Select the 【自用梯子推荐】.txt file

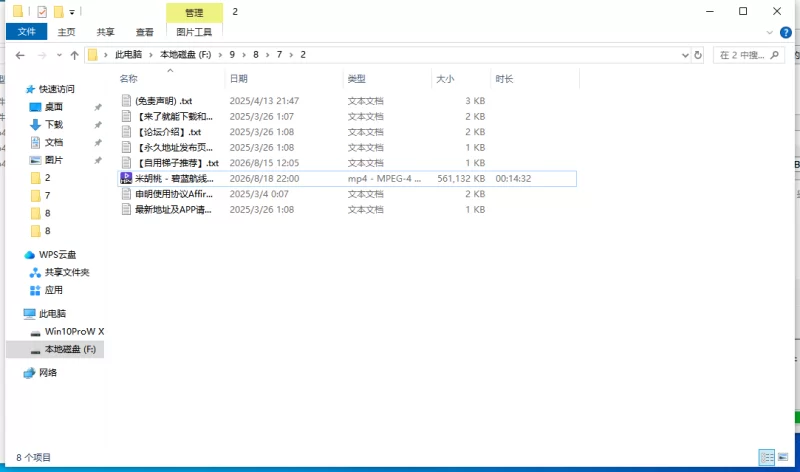tap(177, 163)
